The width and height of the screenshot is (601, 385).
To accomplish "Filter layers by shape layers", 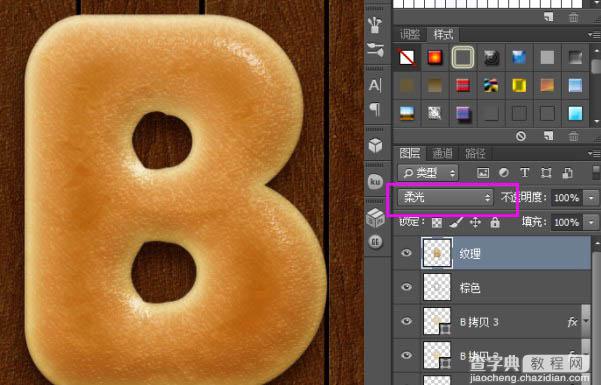I will point(546,173).
